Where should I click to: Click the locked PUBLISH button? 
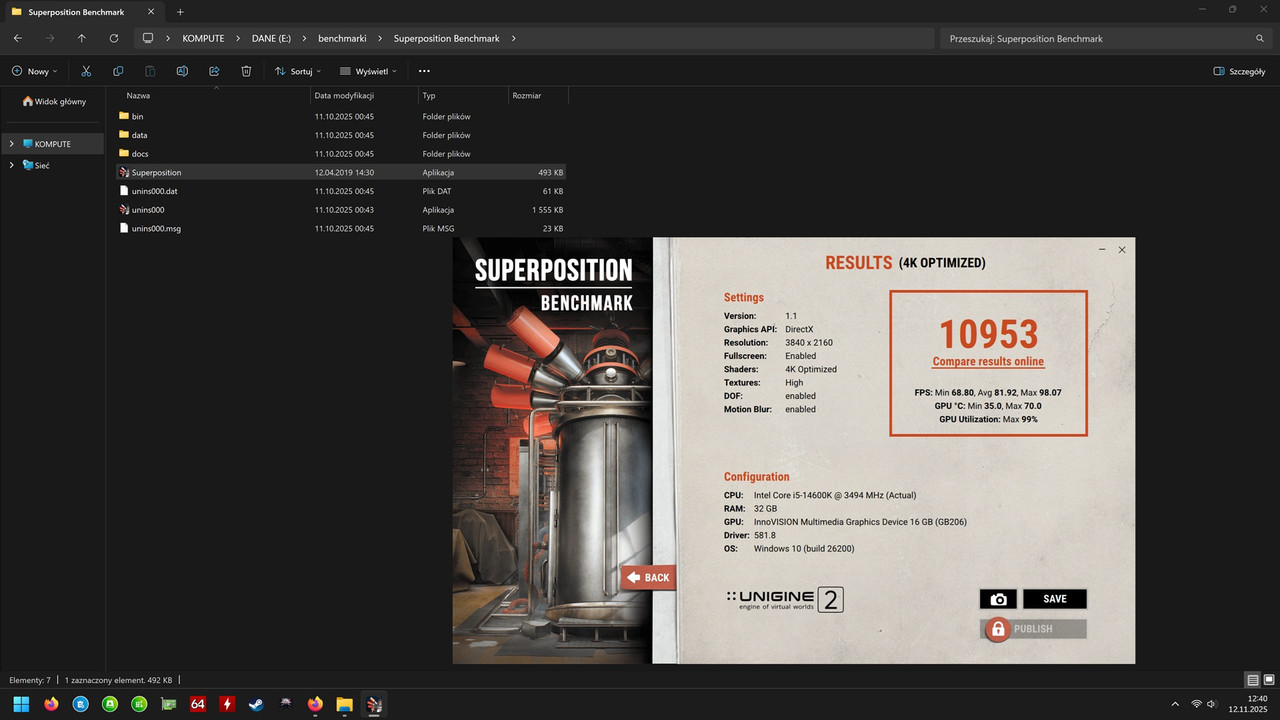(1033, 629)
